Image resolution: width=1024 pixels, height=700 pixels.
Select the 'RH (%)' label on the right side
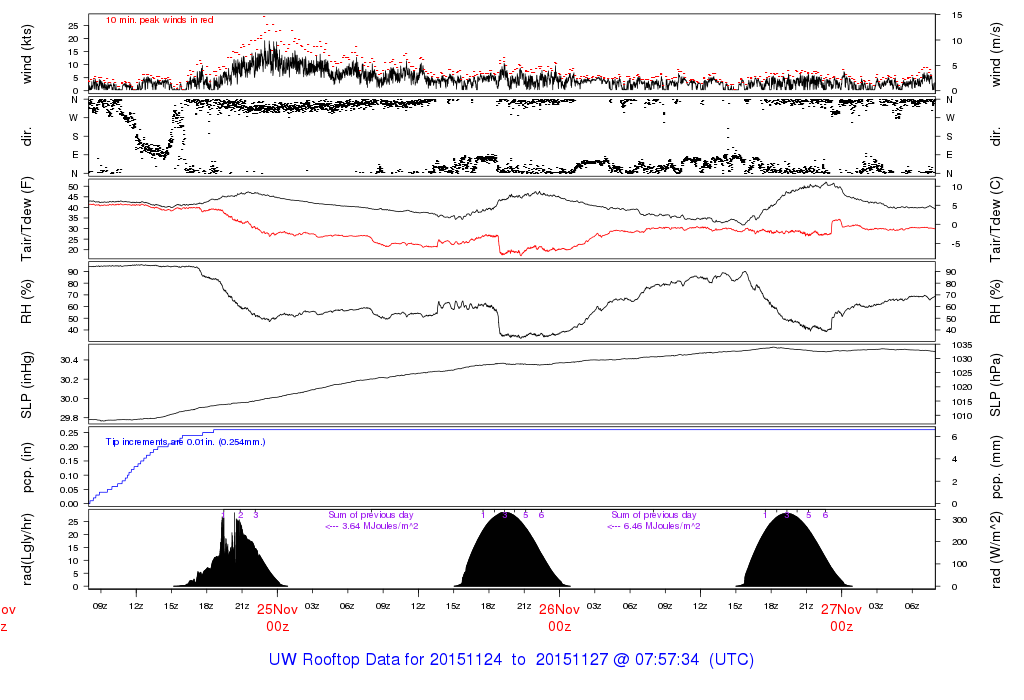[995, 302]
